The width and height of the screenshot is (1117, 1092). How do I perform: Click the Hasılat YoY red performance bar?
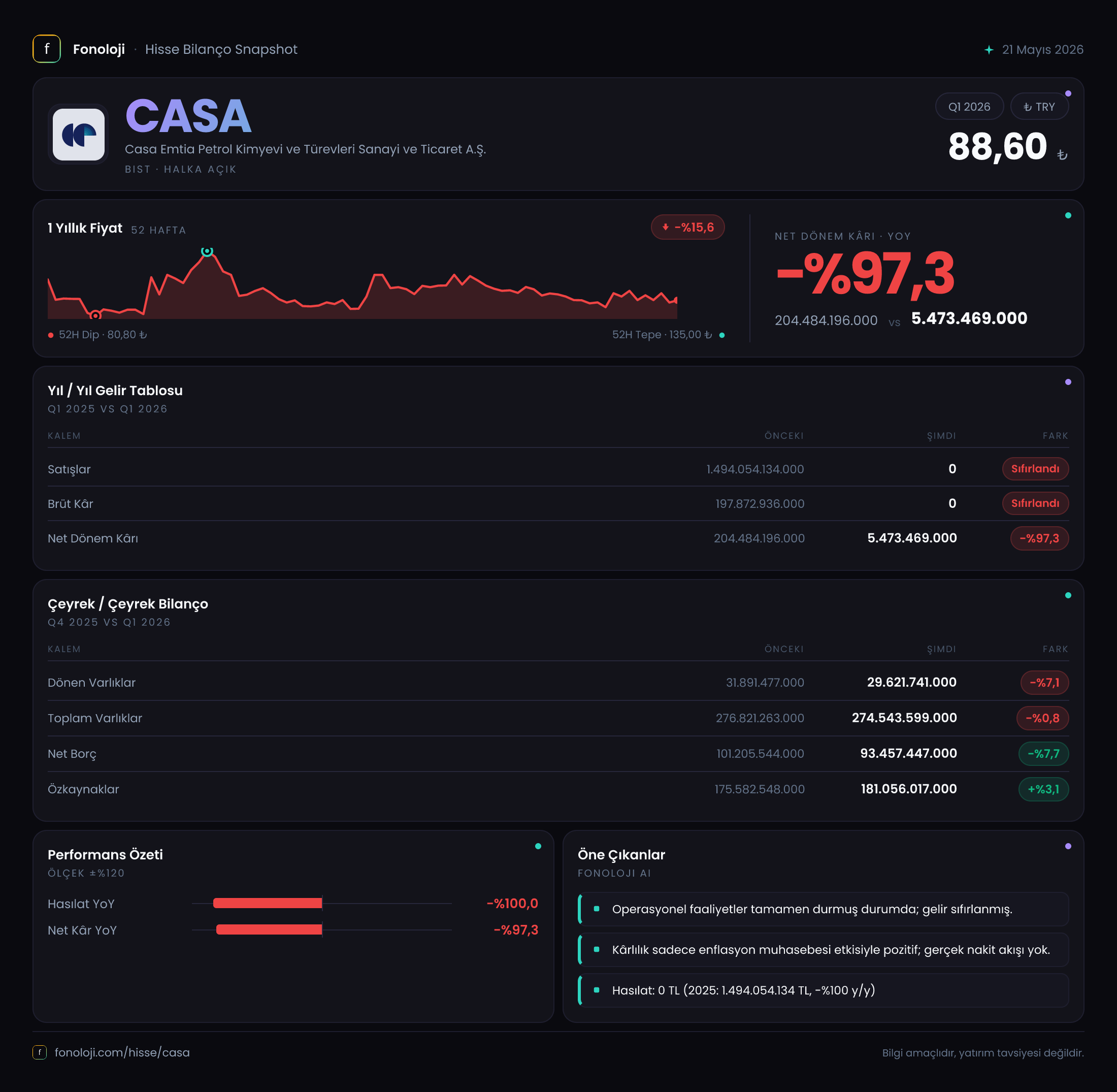tap(267, 903)
